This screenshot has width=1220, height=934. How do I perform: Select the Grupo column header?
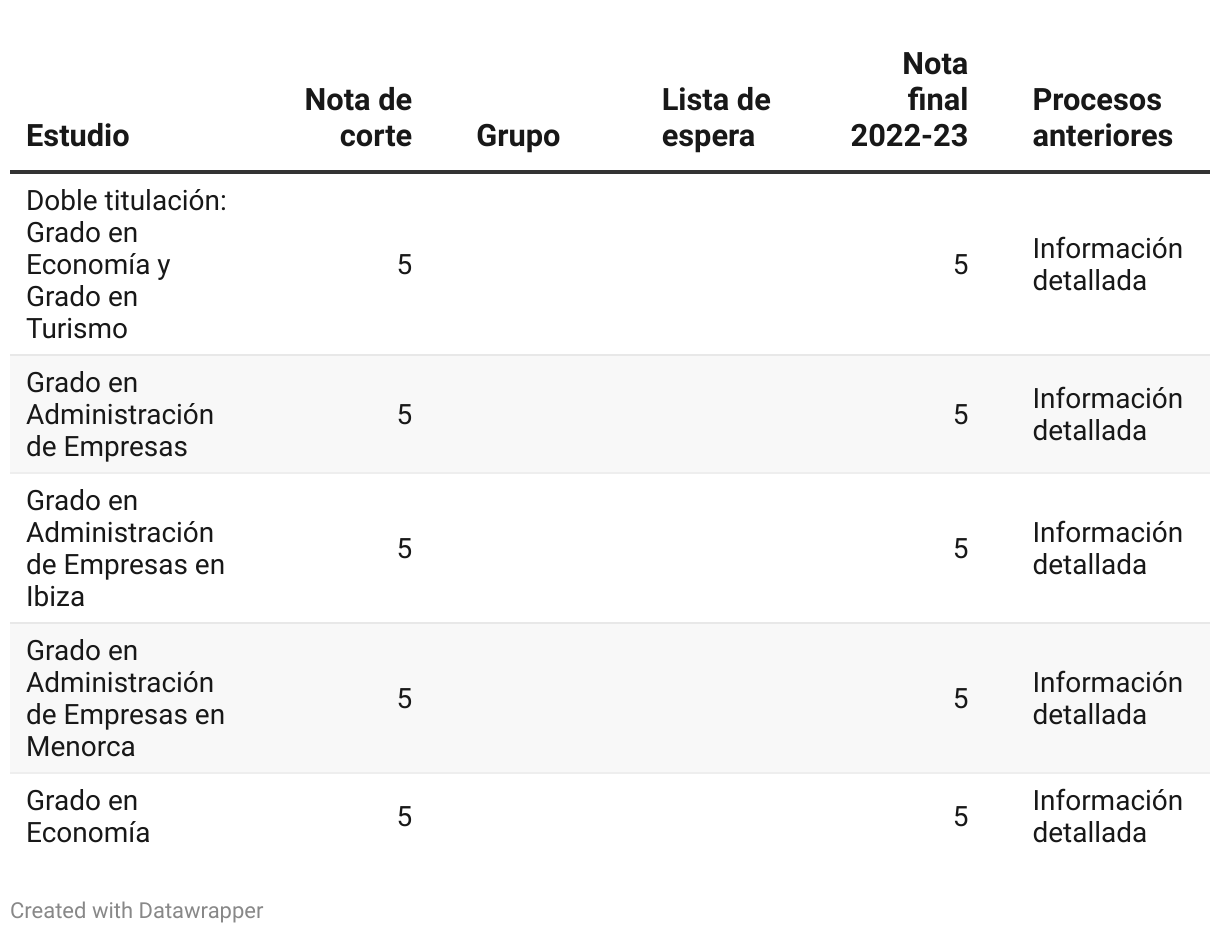pyautogui.click(x=518, y=135)
